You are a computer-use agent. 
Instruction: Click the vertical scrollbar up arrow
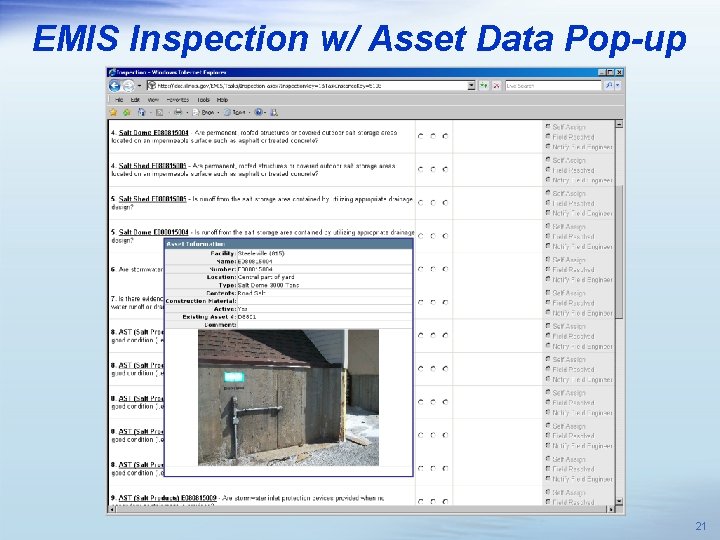619,124
